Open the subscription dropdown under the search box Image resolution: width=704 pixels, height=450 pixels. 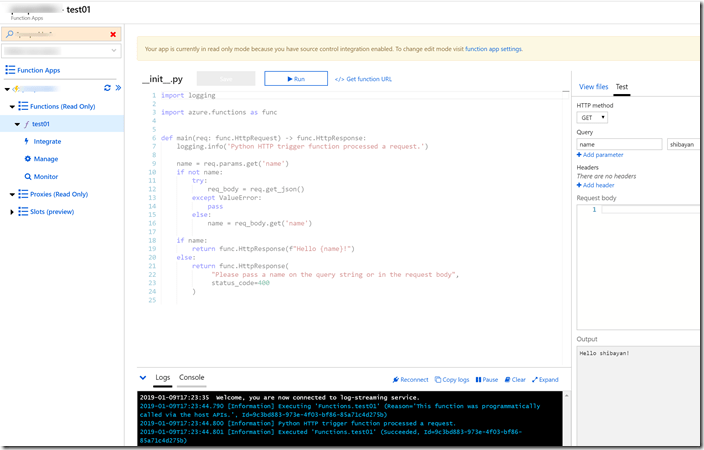pos(61,50)
